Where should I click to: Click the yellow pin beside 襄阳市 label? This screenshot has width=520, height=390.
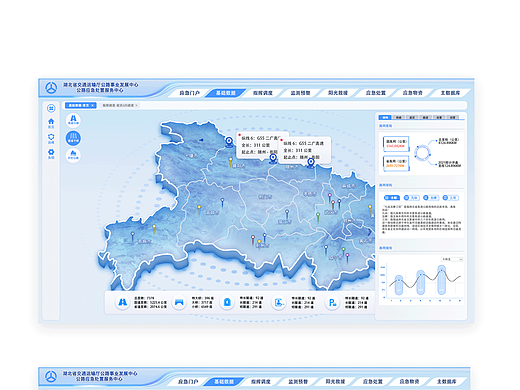pos(230,162)
